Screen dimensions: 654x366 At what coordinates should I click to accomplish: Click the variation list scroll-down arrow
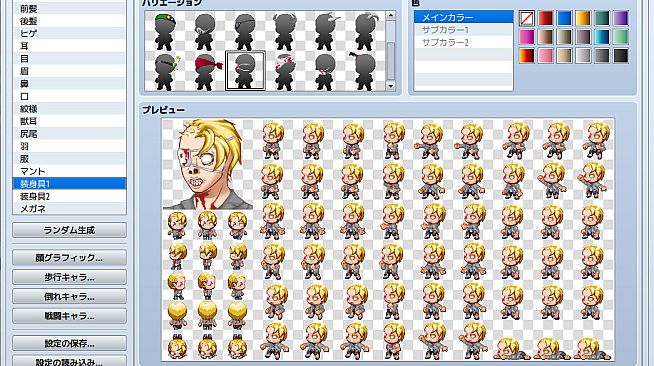[390, 86]
